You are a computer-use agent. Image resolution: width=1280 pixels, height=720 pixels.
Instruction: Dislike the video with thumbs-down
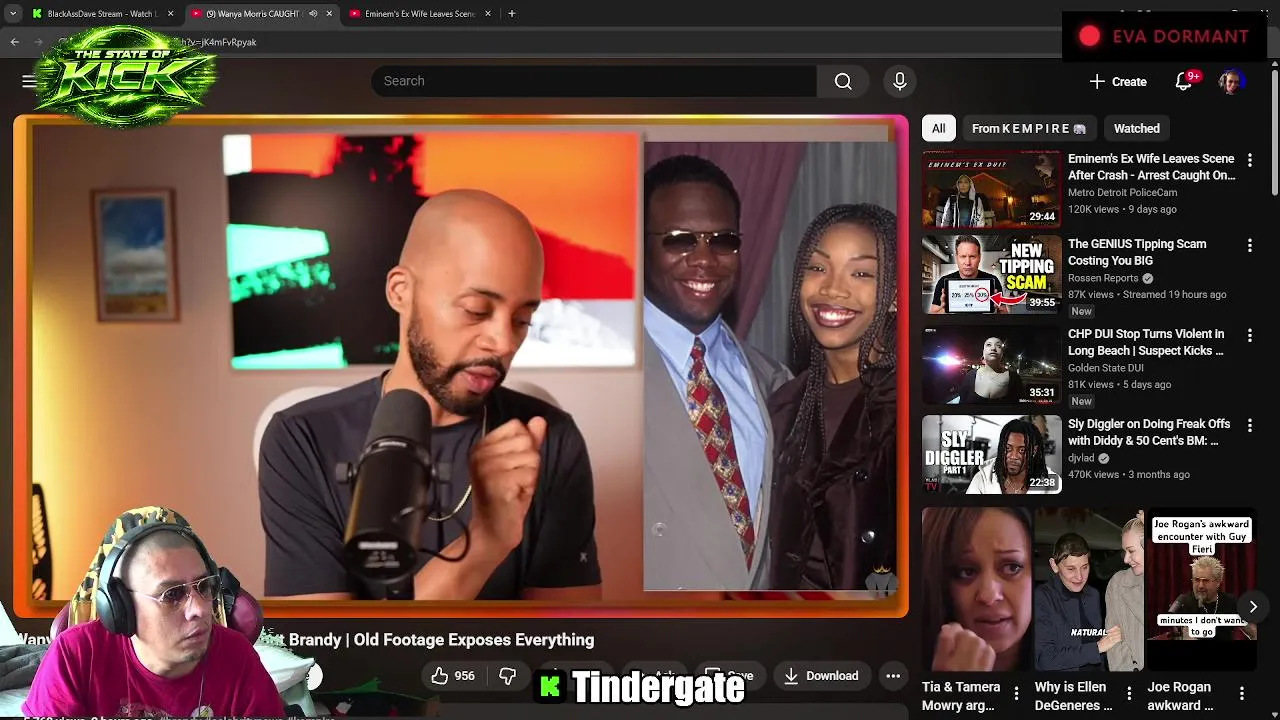tap(508, 676)
